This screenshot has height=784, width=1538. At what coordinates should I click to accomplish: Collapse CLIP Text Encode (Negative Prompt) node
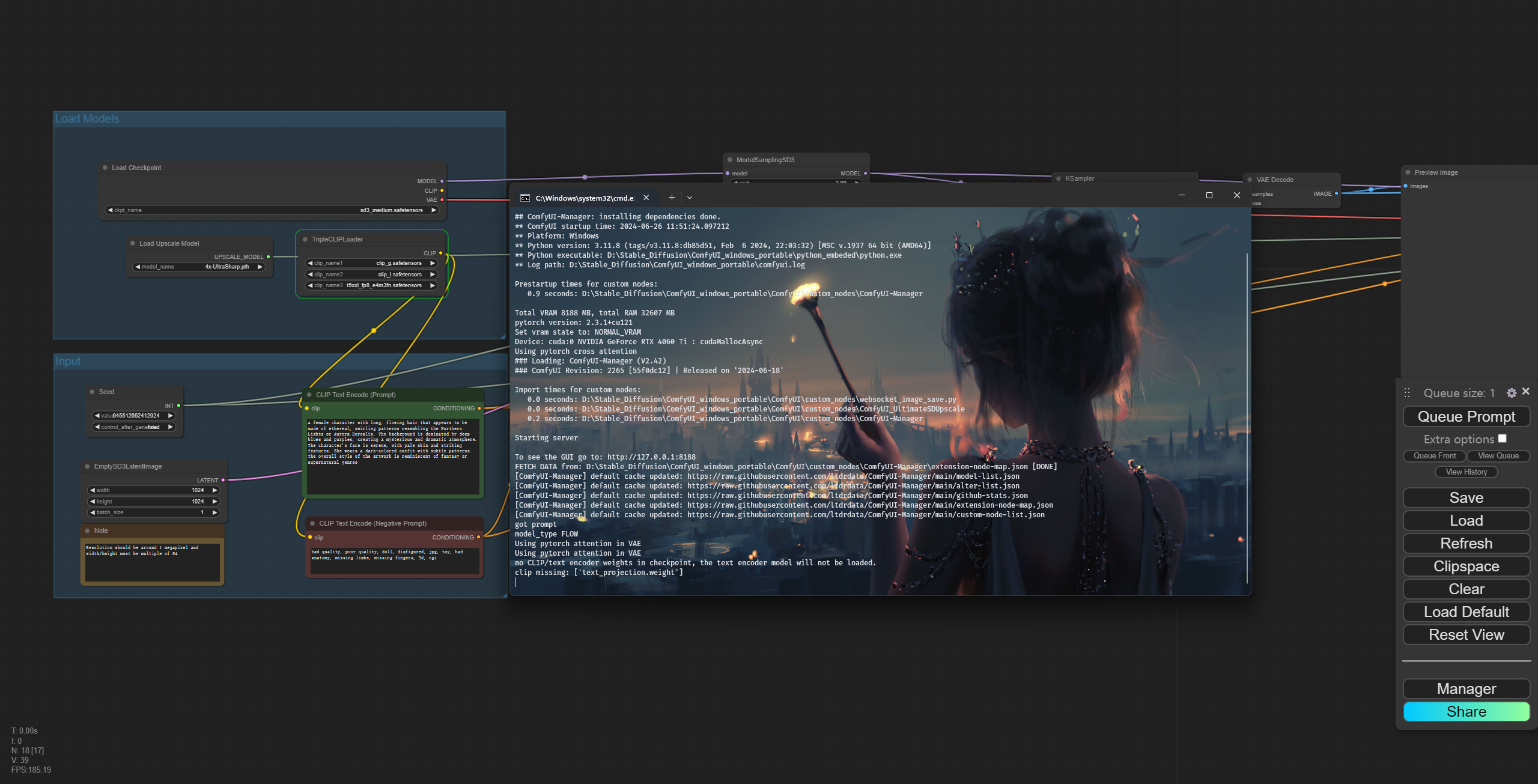click(x=312, y=523)
